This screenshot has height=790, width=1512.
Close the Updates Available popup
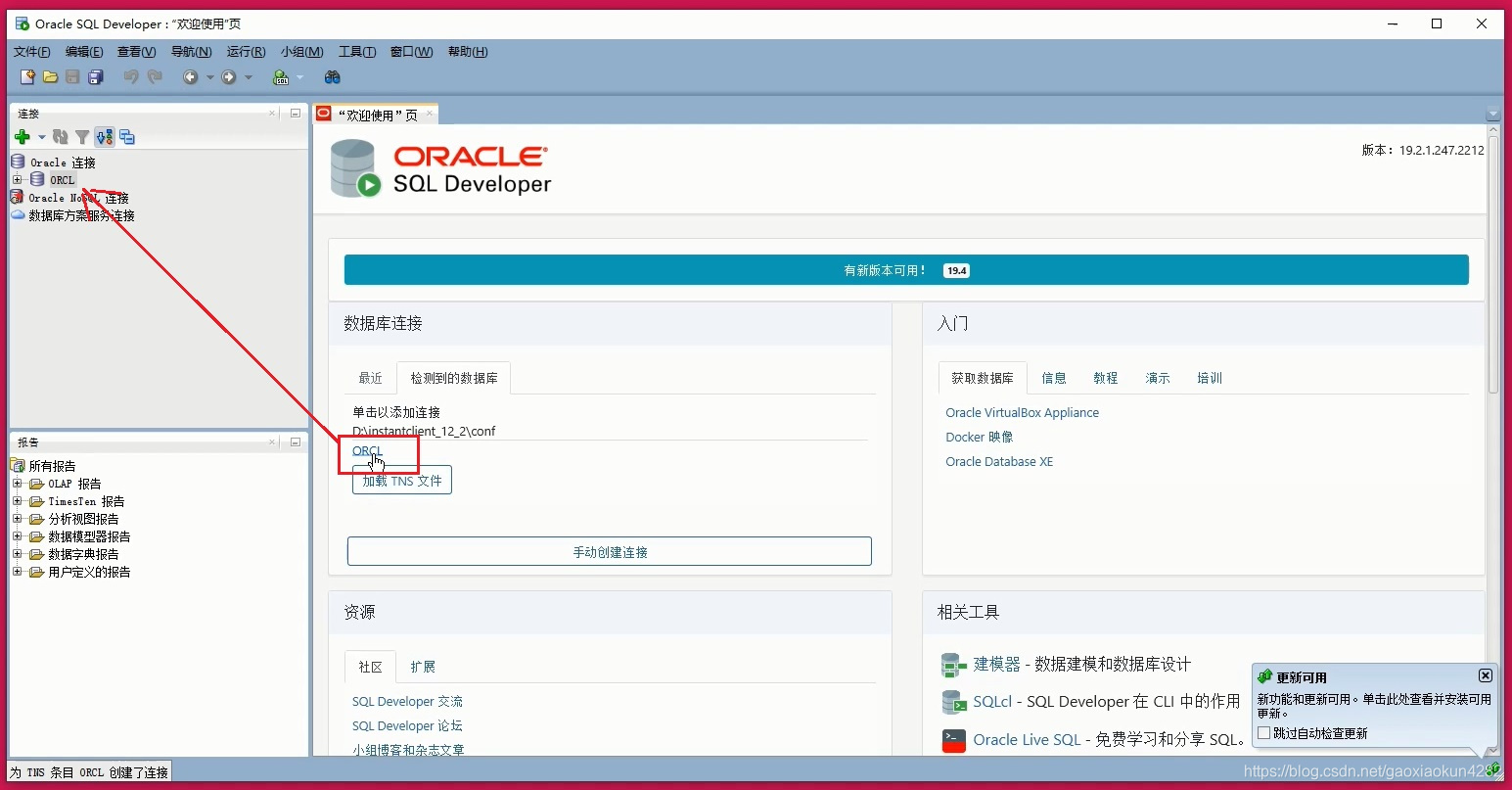coord(1486,675)
